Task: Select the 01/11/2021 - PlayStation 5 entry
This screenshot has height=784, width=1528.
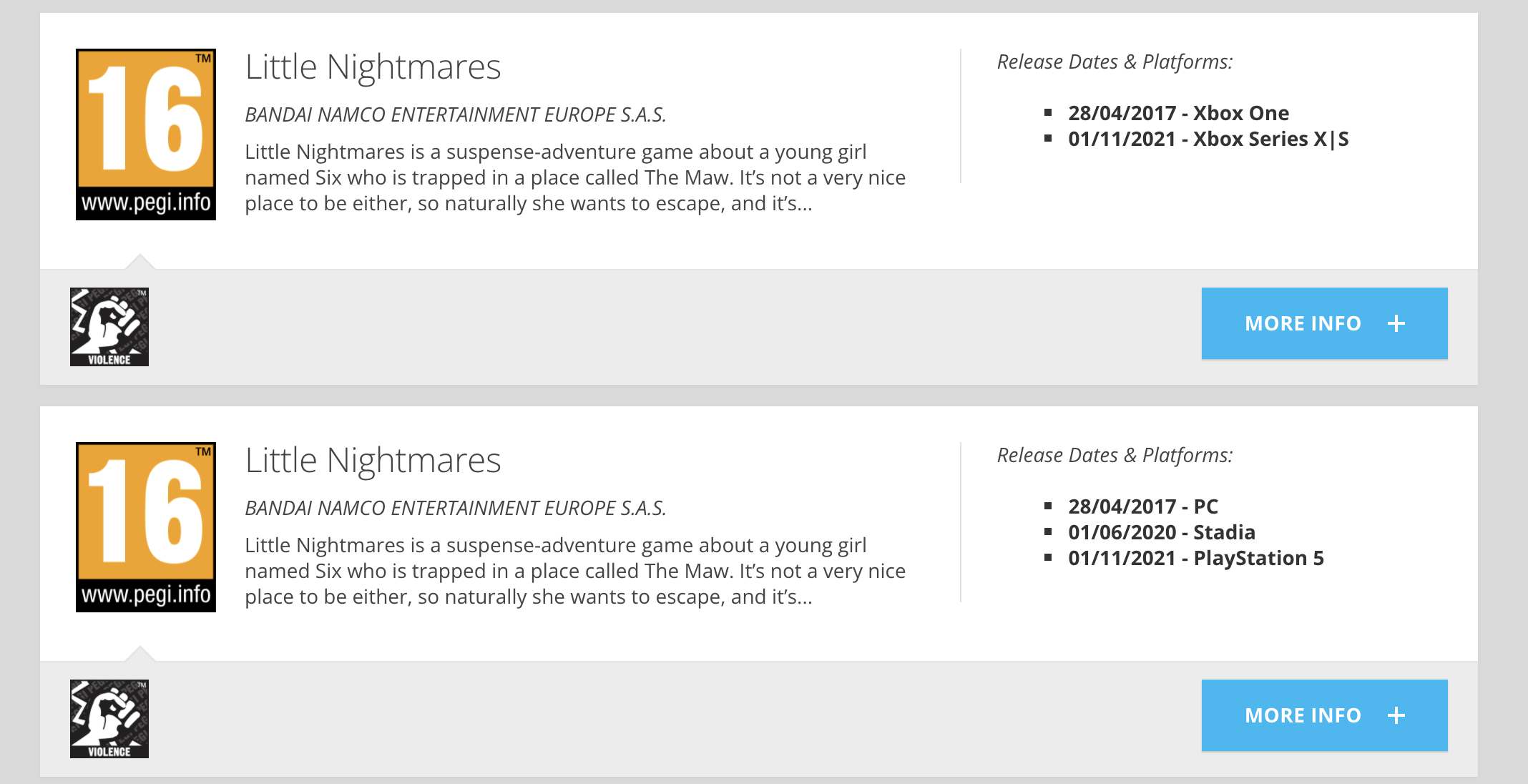Action: 1195,558
